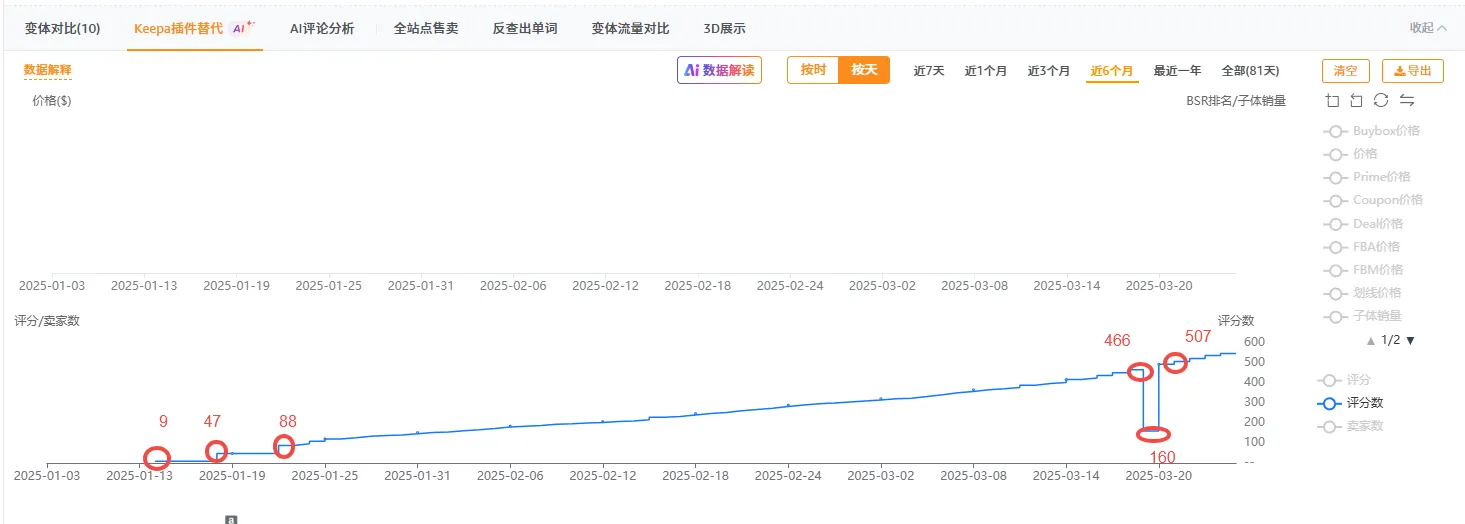Select the Keepa插件替代 tab

(178, 28)
